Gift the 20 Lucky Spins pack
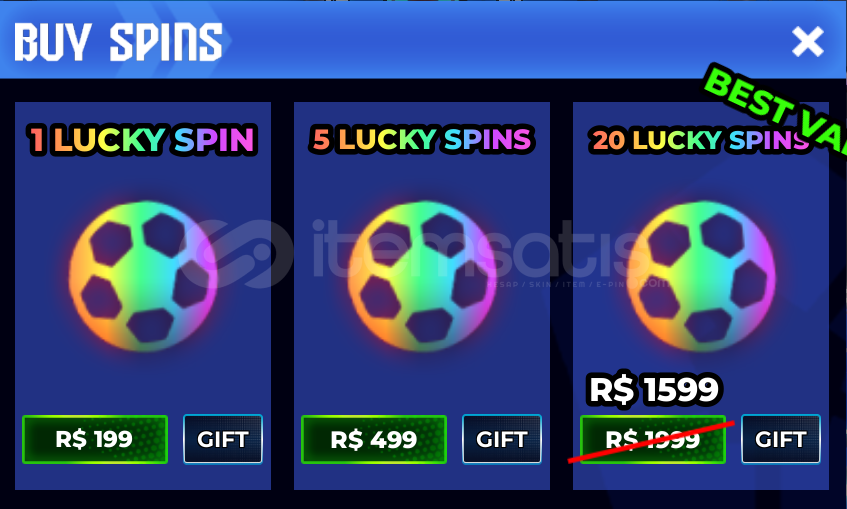The image size is (847, 509). coord(781,439)
